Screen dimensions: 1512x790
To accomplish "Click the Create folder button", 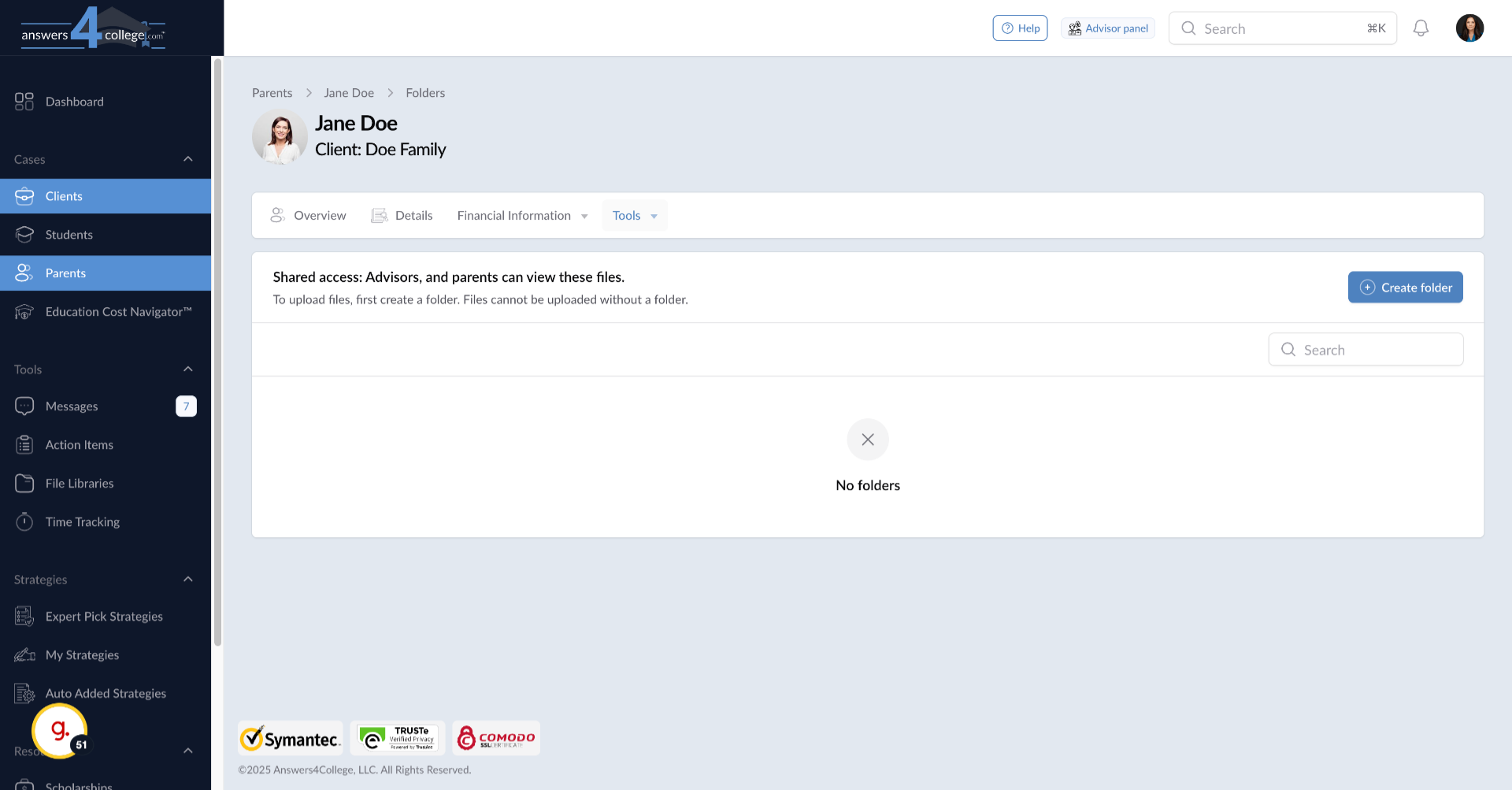I will pos(1405,287).
